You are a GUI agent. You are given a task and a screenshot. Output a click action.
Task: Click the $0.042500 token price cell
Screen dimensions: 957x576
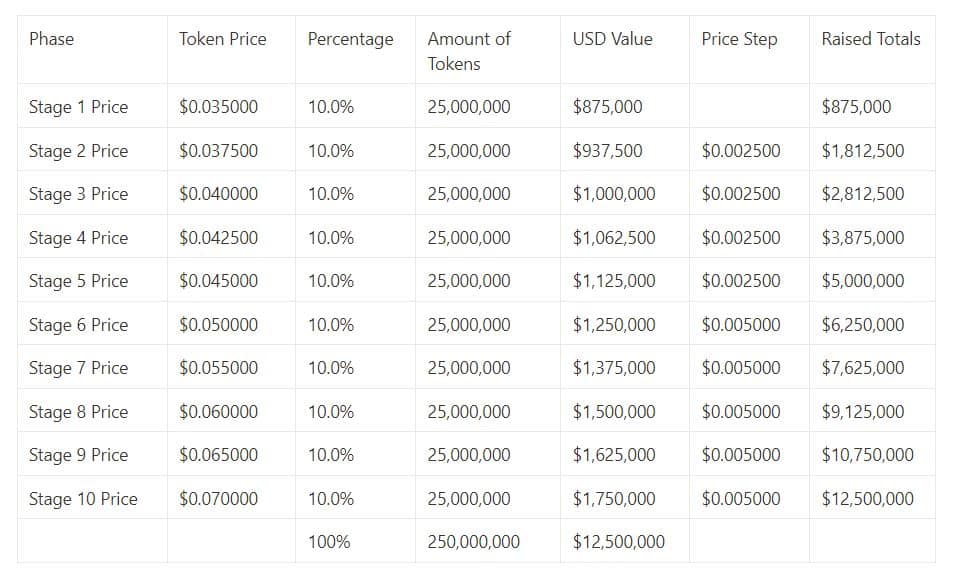(218, 238)
